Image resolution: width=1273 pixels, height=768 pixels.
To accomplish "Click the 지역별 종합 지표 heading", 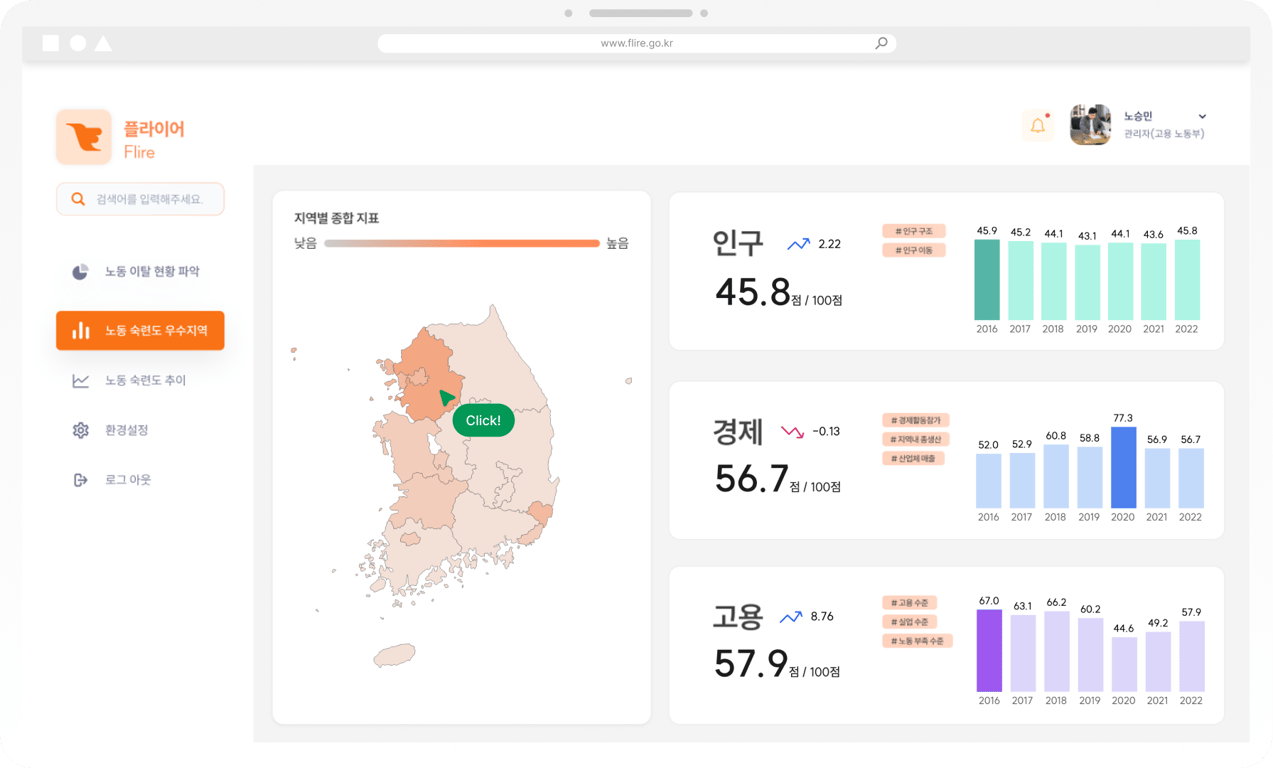I will pyautogui.click(x=336, y=218).
